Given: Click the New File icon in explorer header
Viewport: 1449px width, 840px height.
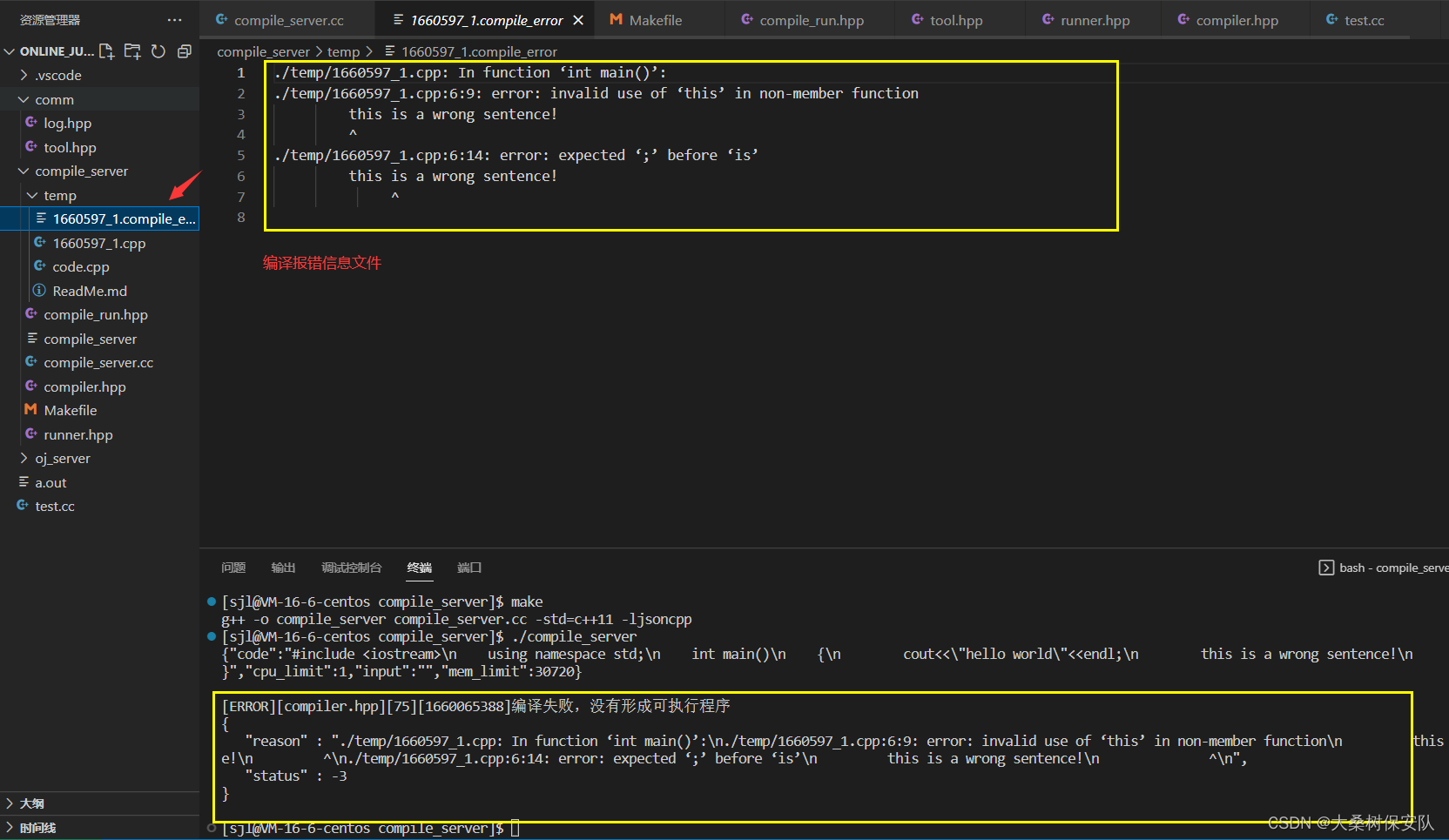Looking at the screenshot, I should pos(106,51).
